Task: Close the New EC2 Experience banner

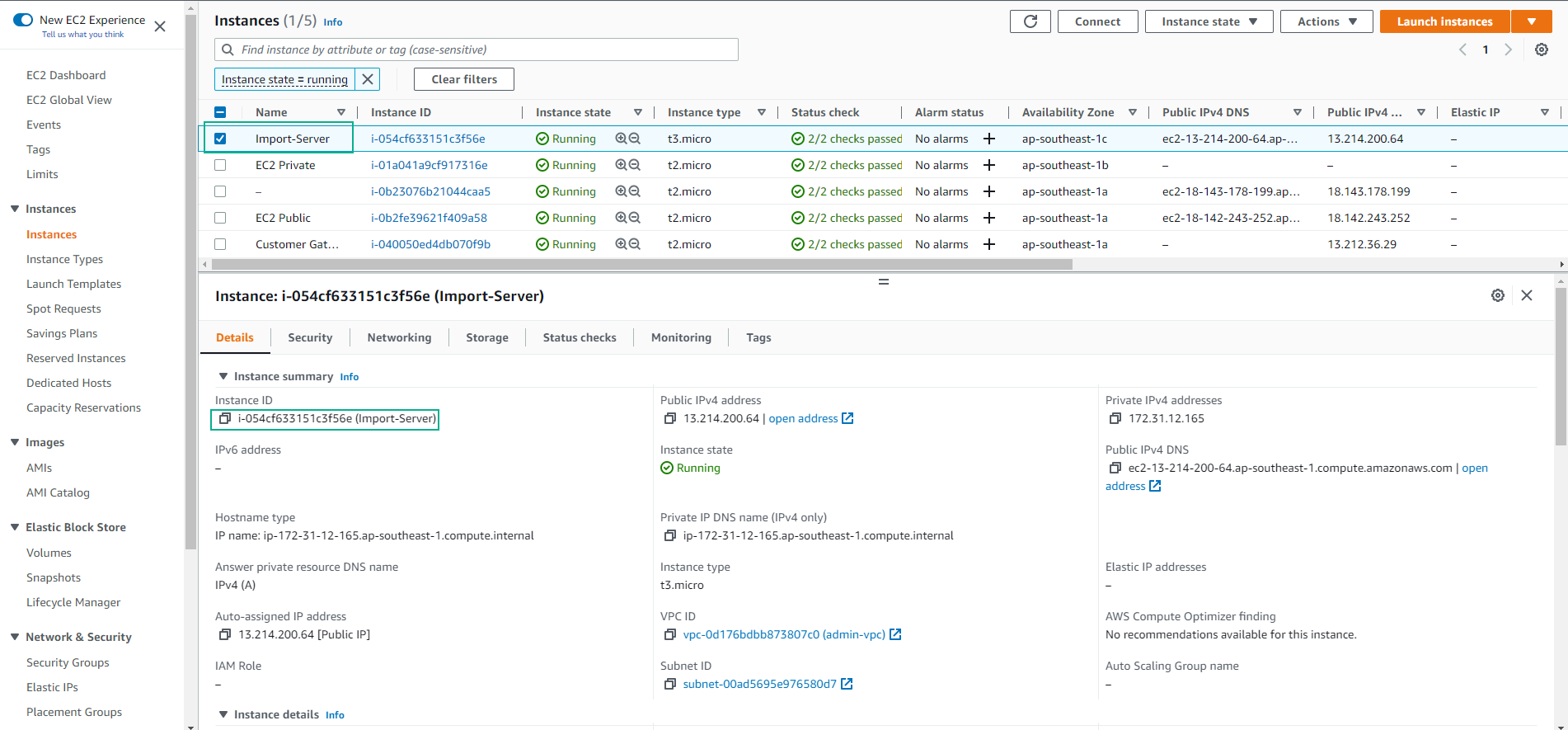Action: click(x=160, y=26)
